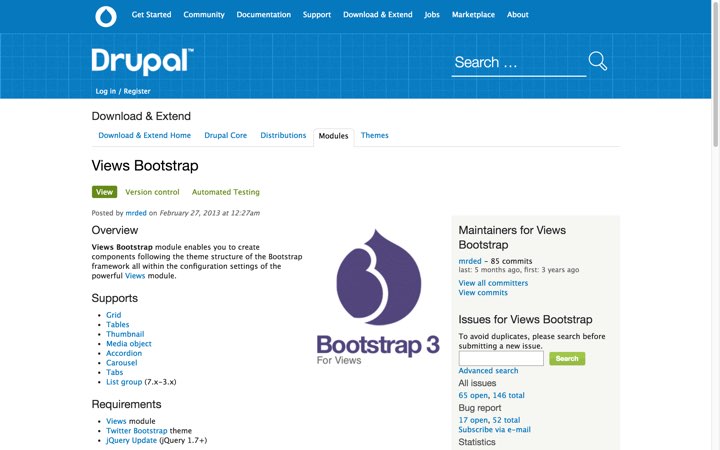Open the Accordion link

tap(124, 353)
